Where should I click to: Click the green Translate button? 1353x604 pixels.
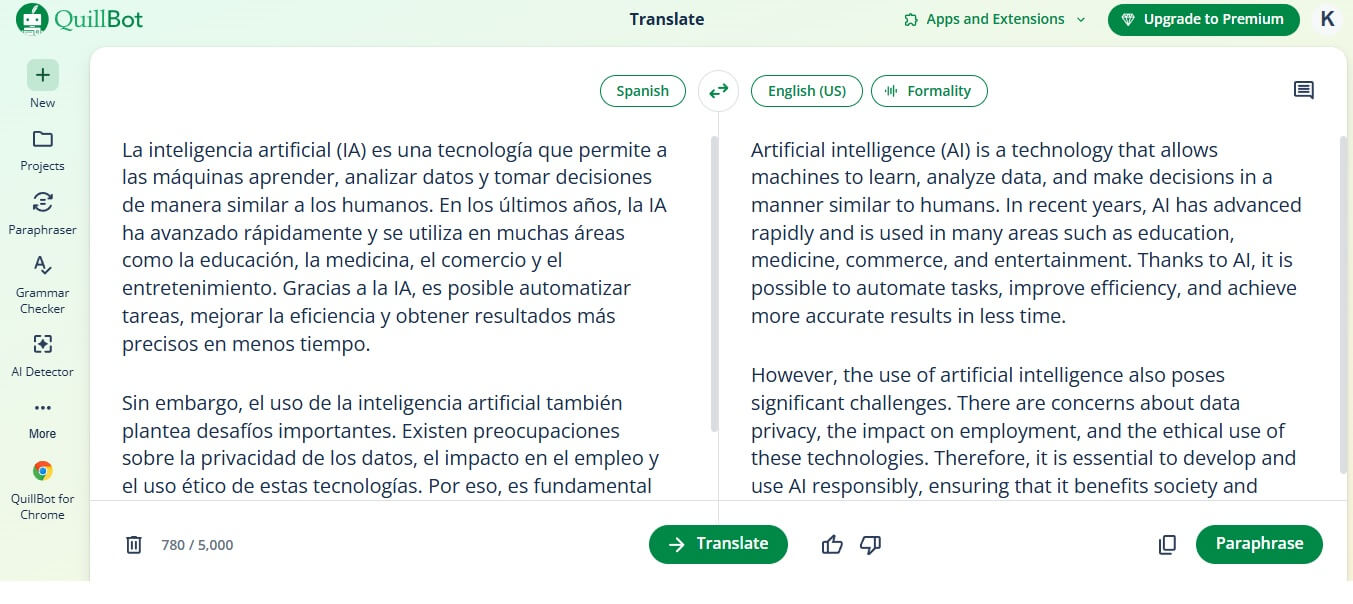click(718, 544)
